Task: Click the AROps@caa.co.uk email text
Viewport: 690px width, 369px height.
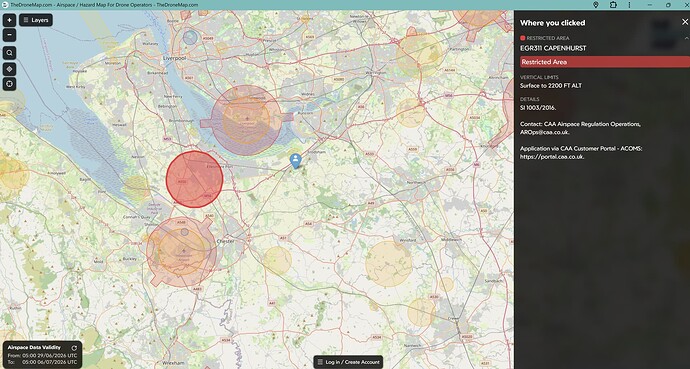Action: [545, 132]
